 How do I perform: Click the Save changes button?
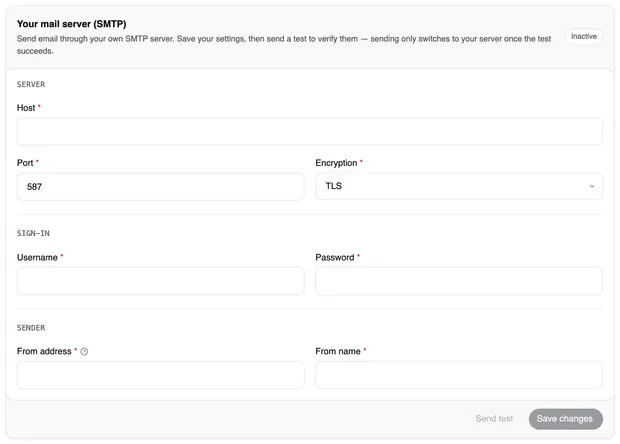(565, 419)
